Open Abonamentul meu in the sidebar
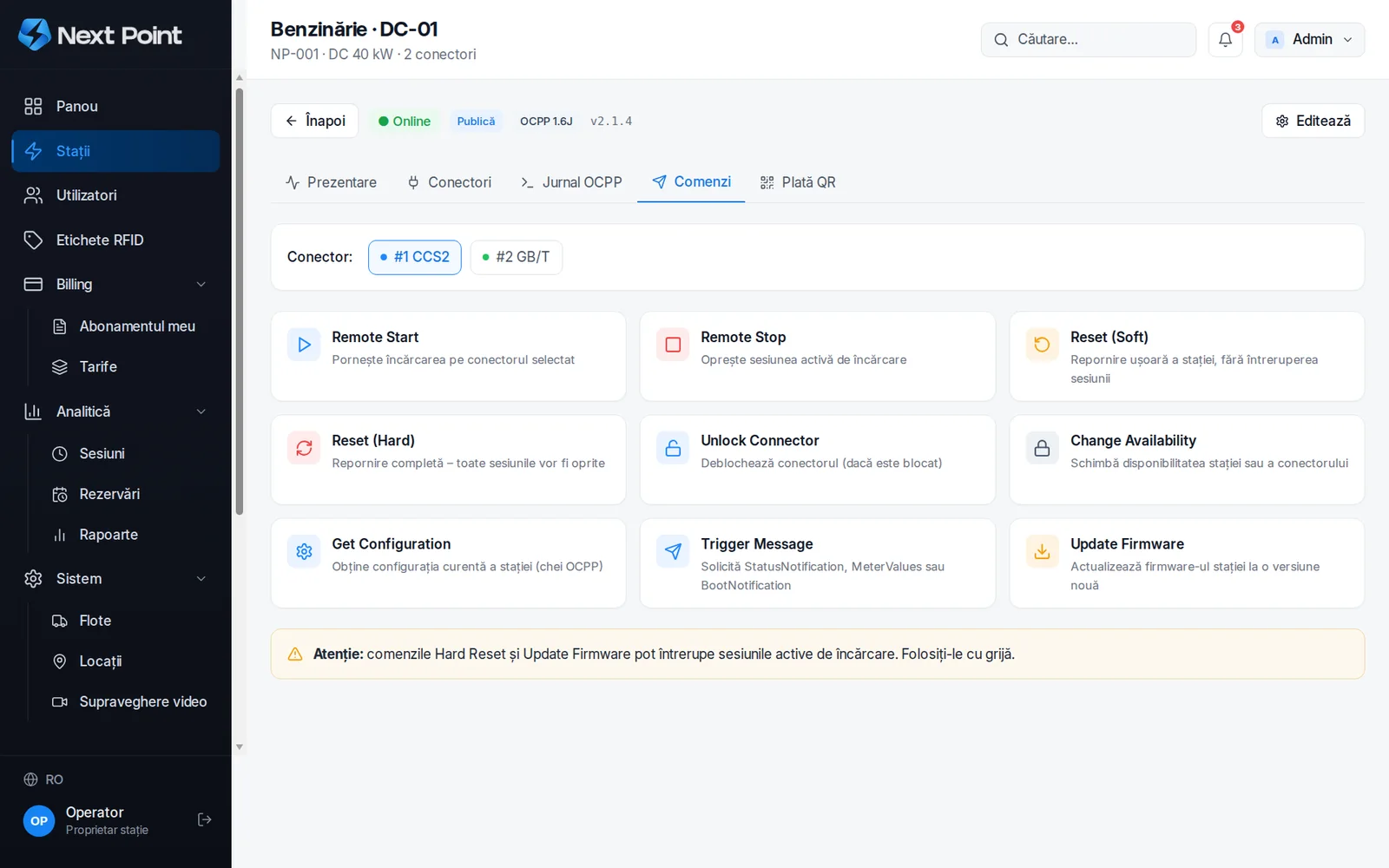1389x868 pixels. coord(128,326)
